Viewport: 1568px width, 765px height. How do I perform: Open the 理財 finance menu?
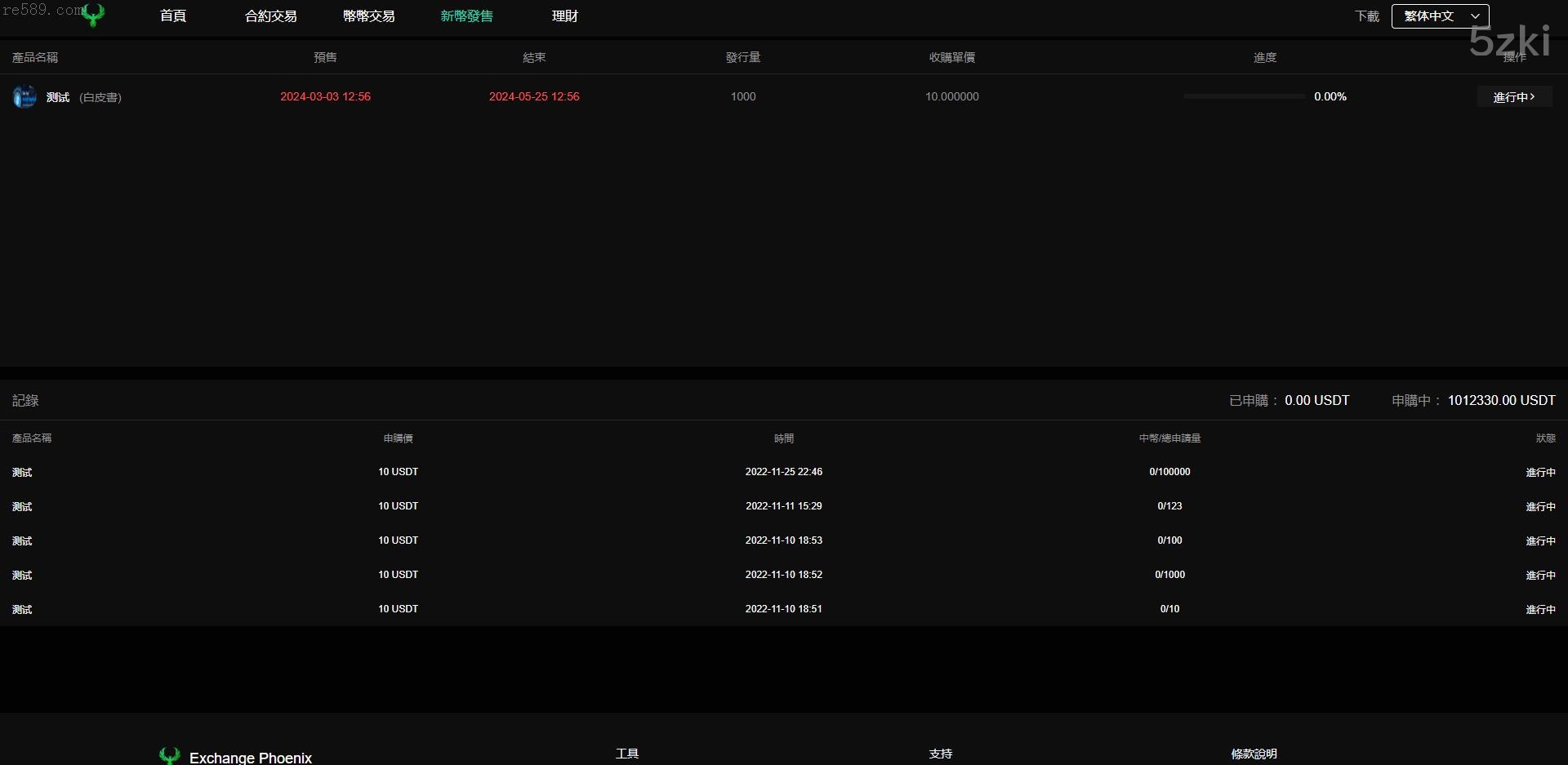(564, 16)
